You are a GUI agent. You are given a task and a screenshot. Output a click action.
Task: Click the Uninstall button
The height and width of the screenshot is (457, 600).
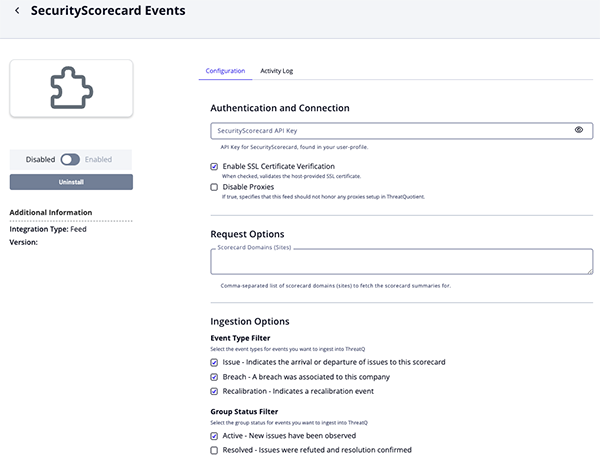(x=71, y=182)
